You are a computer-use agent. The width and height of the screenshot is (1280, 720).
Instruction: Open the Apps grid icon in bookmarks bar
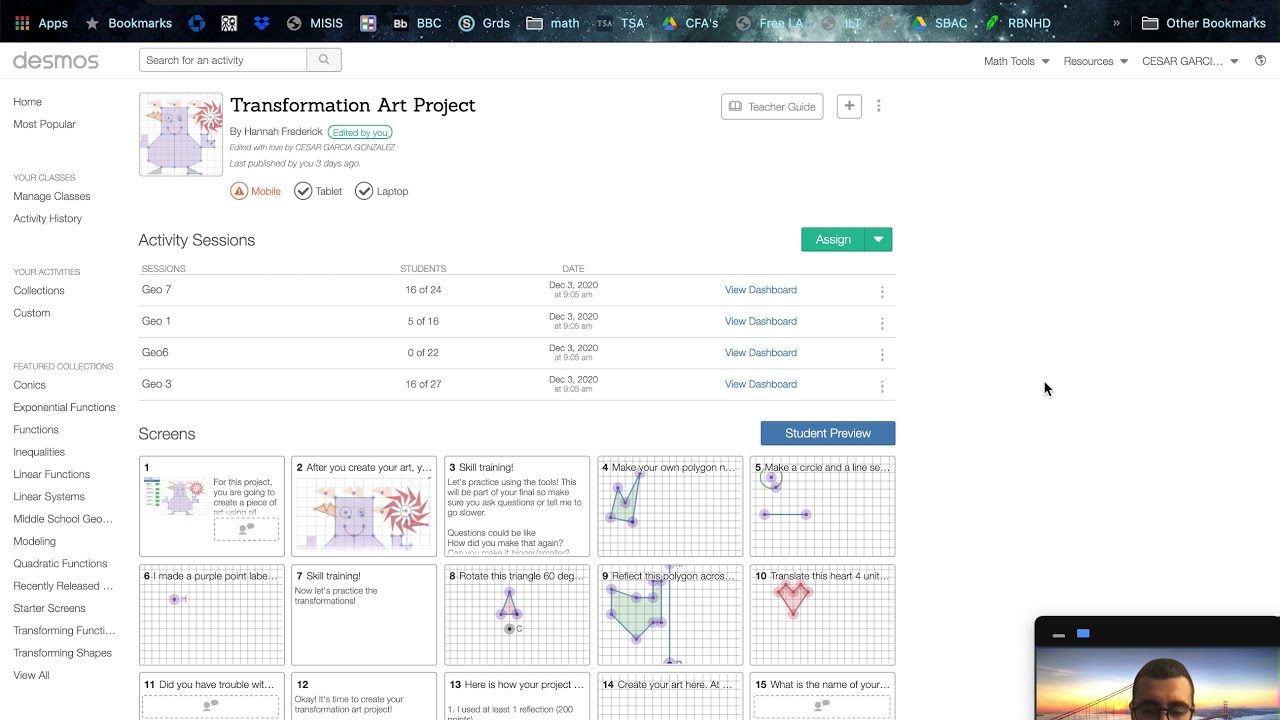click(x=22, y=23)
